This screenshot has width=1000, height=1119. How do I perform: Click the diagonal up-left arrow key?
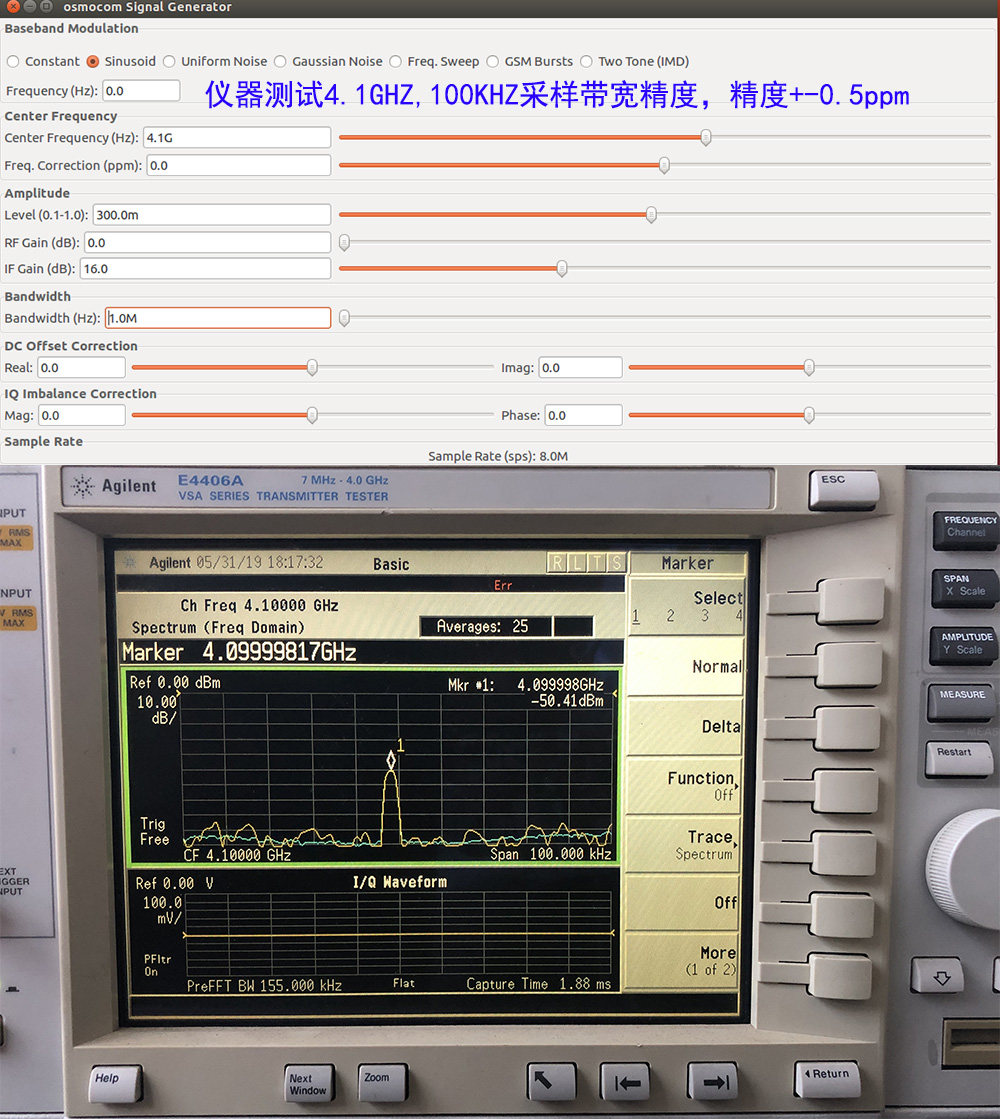click(551, 1082)
